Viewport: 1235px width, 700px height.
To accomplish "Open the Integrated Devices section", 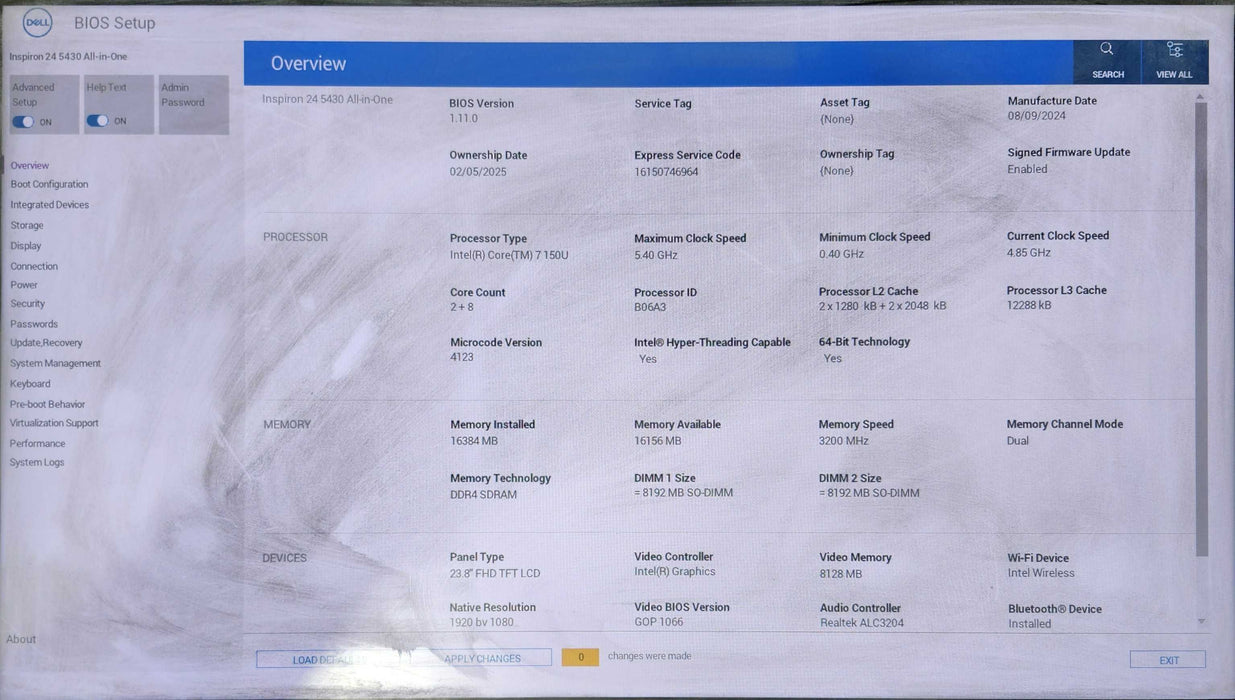I will pos(49,204).
